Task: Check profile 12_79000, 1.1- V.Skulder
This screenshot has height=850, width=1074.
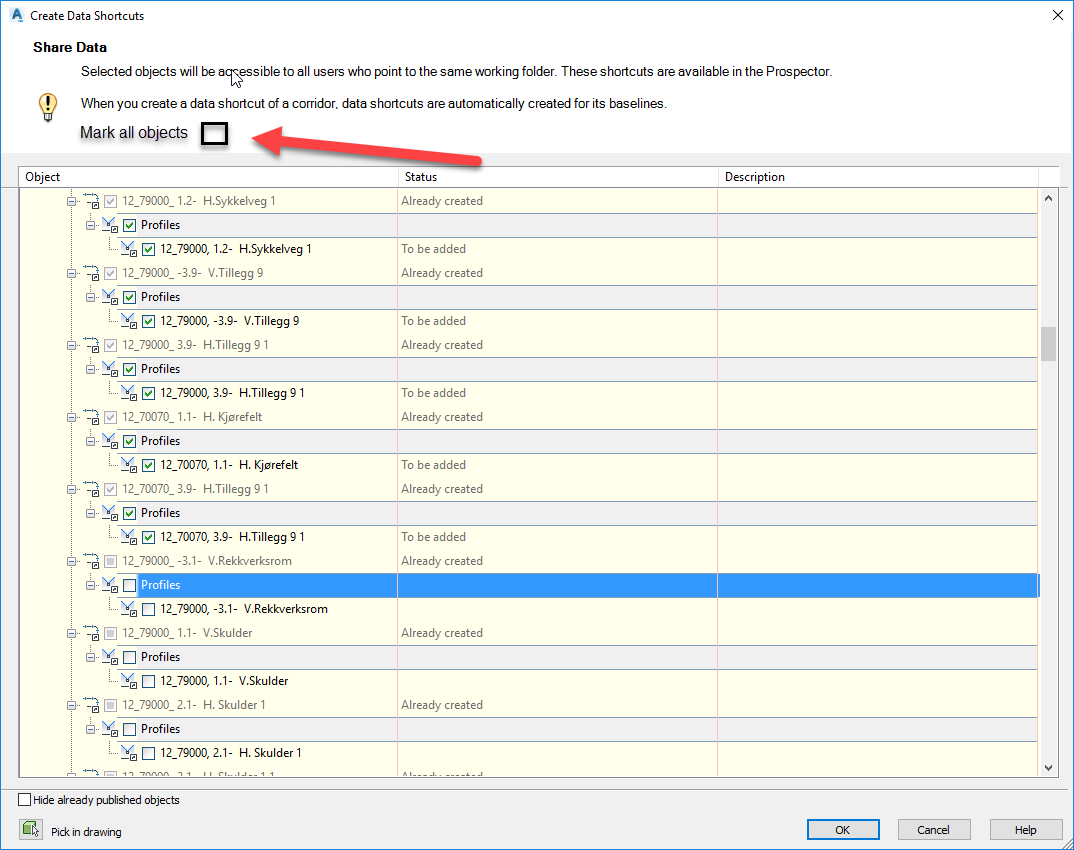Action: [149, 681]
